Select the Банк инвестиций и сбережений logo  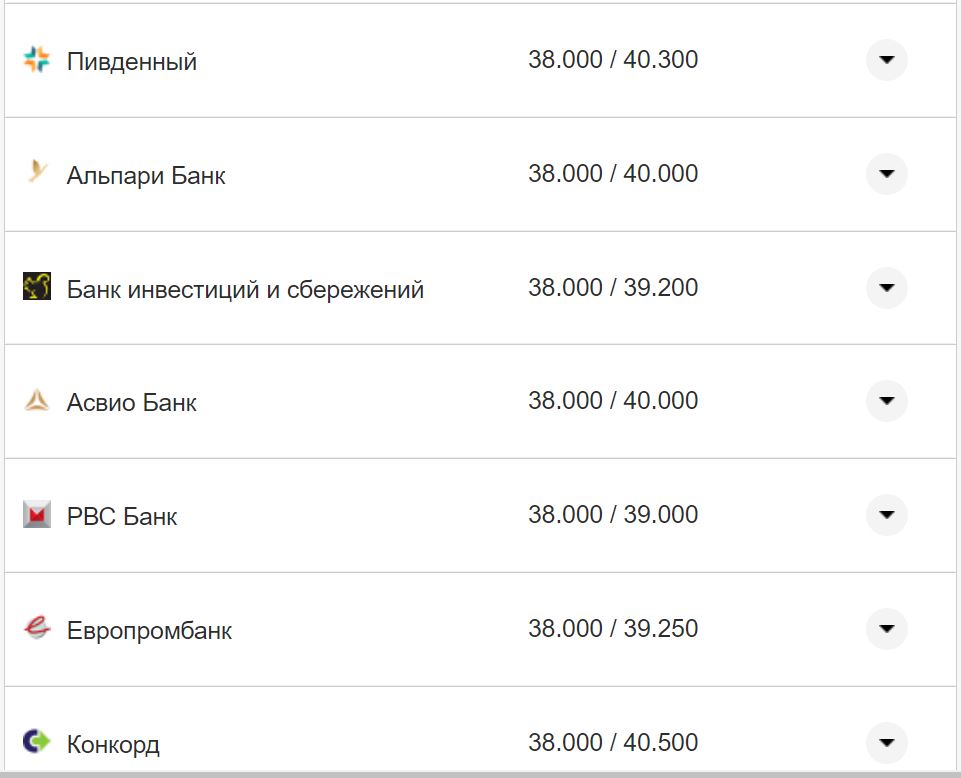(x=37, y=288)
